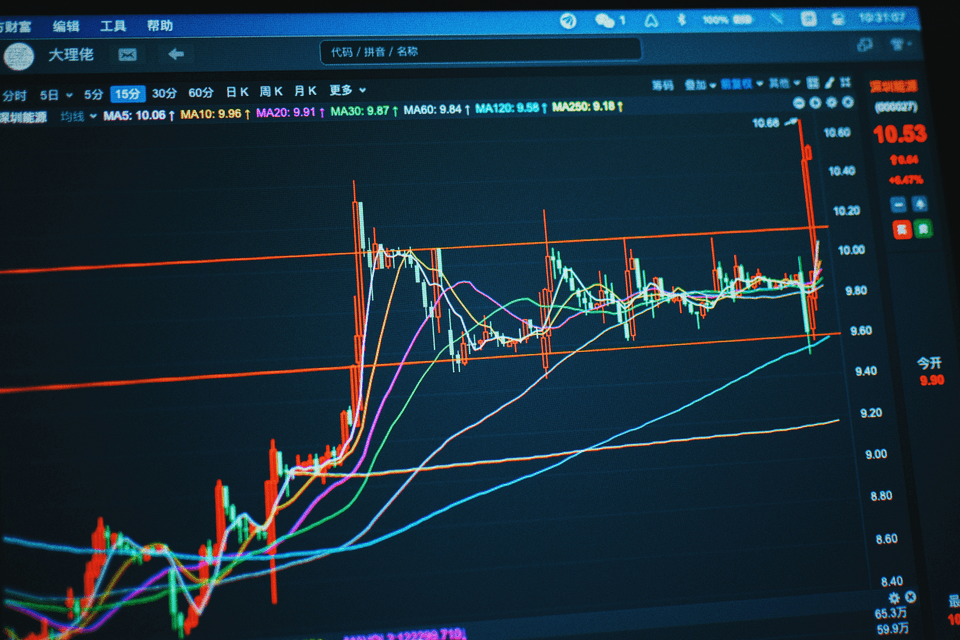This screenshot has height=640, width=960.
Task: Click the 代码/拼音/名称 search field
Action: 480,51
